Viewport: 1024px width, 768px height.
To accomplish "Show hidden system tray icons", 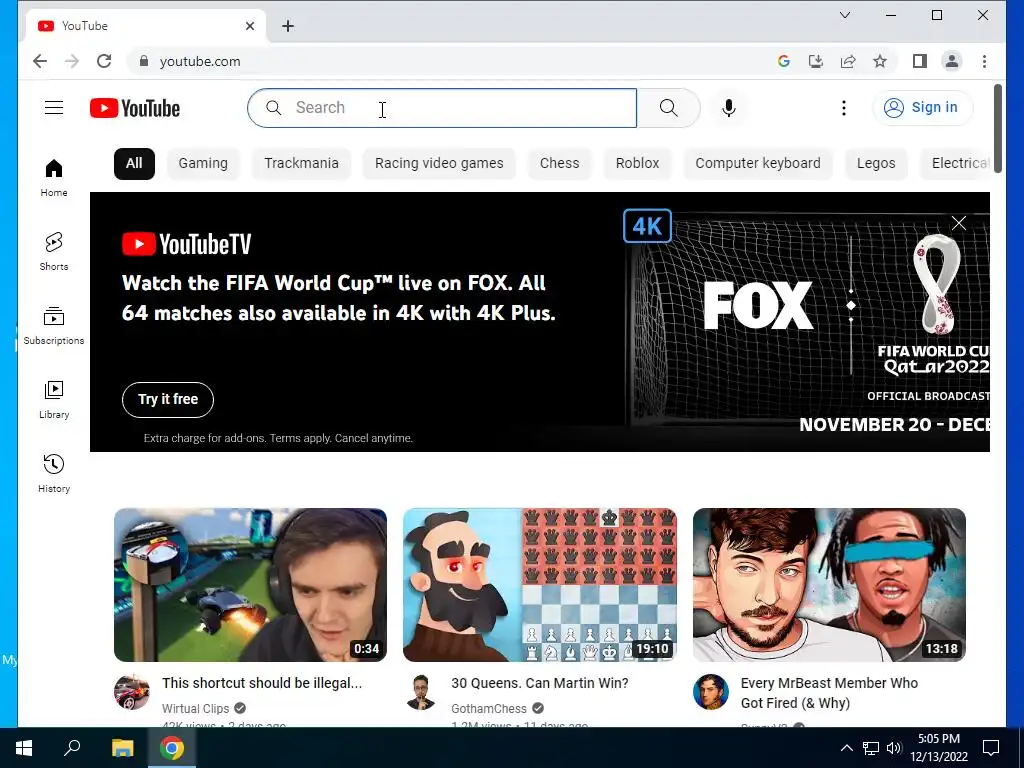I will (x=846, y=748).
